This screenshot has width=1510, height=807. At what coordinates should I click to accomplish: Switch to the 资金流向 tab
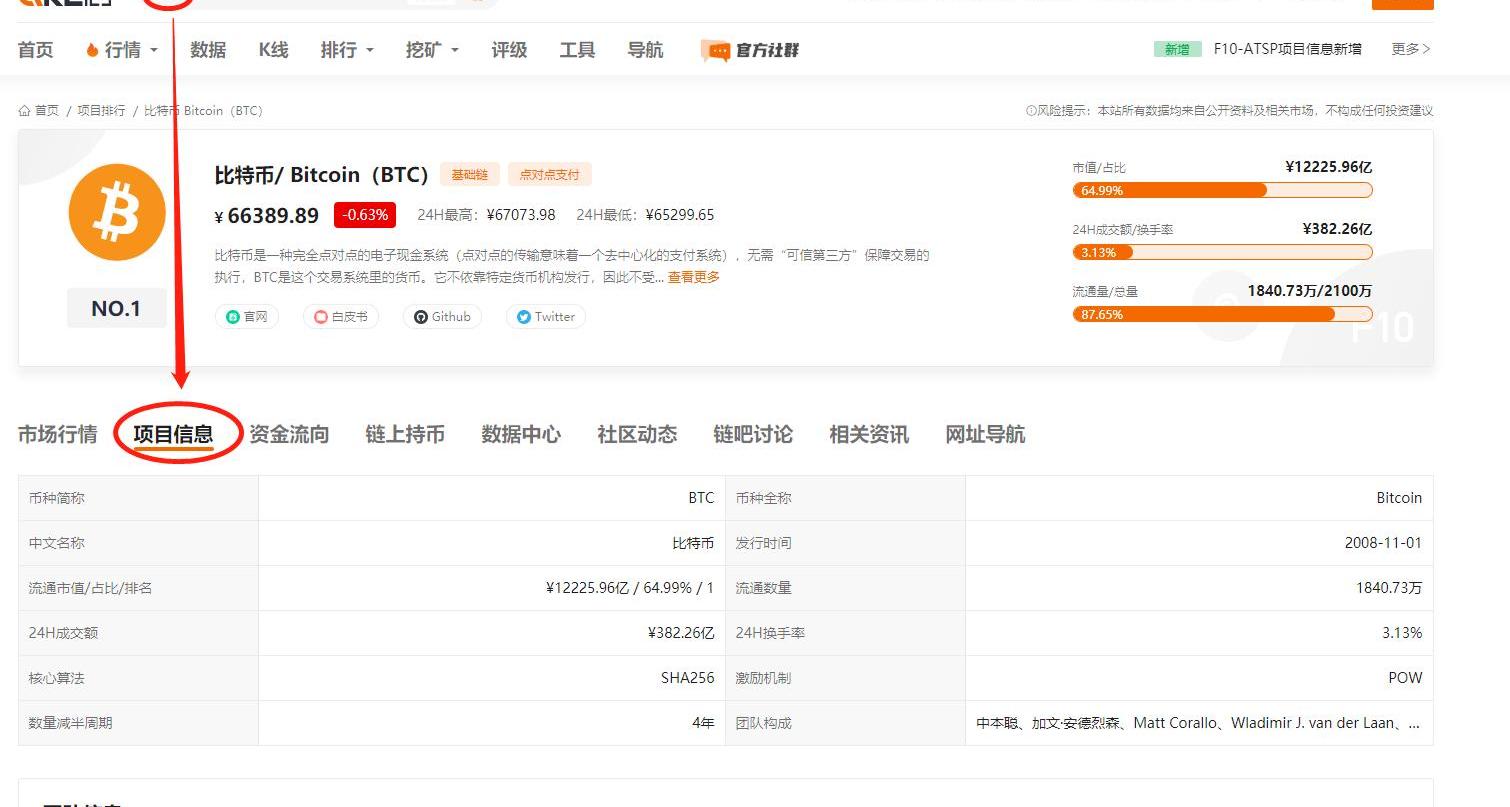(289, 434)
